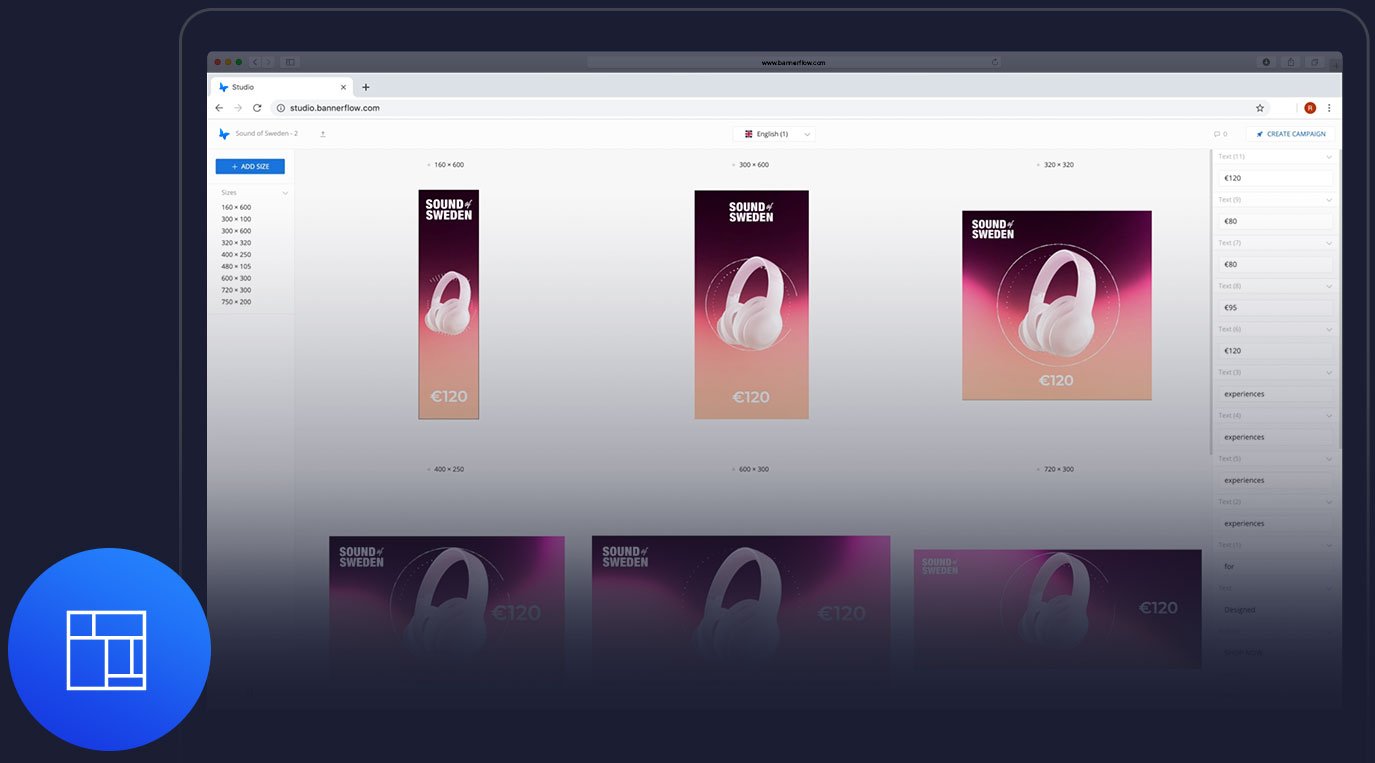Collapse the Text (9) section chevron

pos(1329,200)
